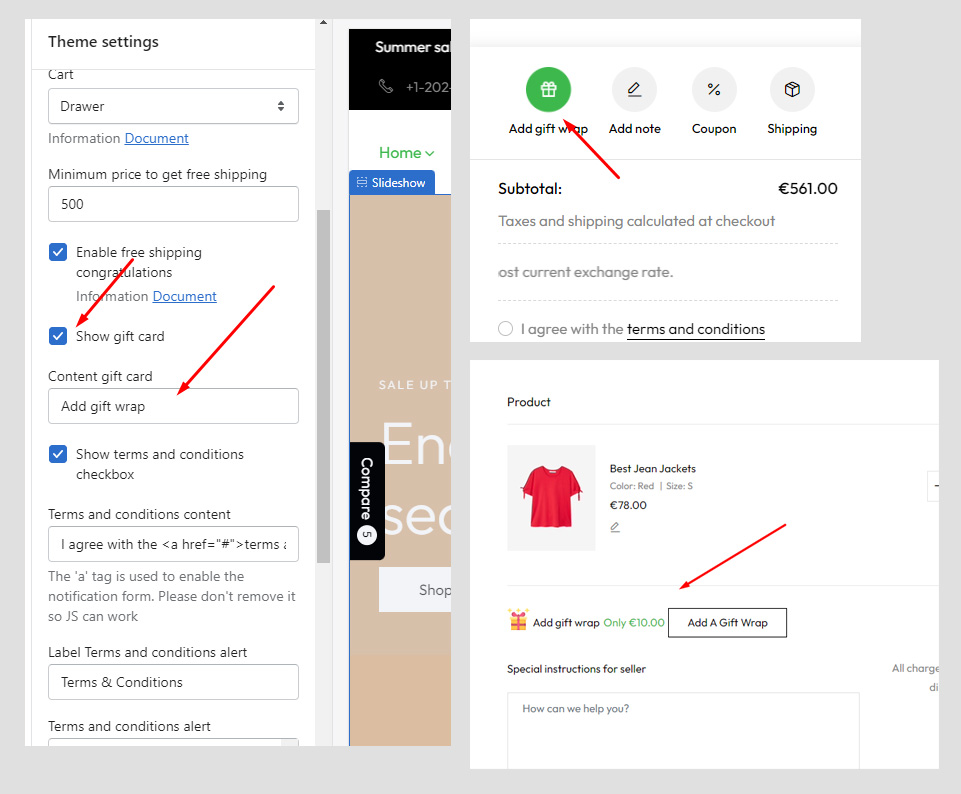Image resolution: width=961 pixels, height=794 pixels.
Task: Click scroll up arrow in settings panel
Action: click(324, 23)
